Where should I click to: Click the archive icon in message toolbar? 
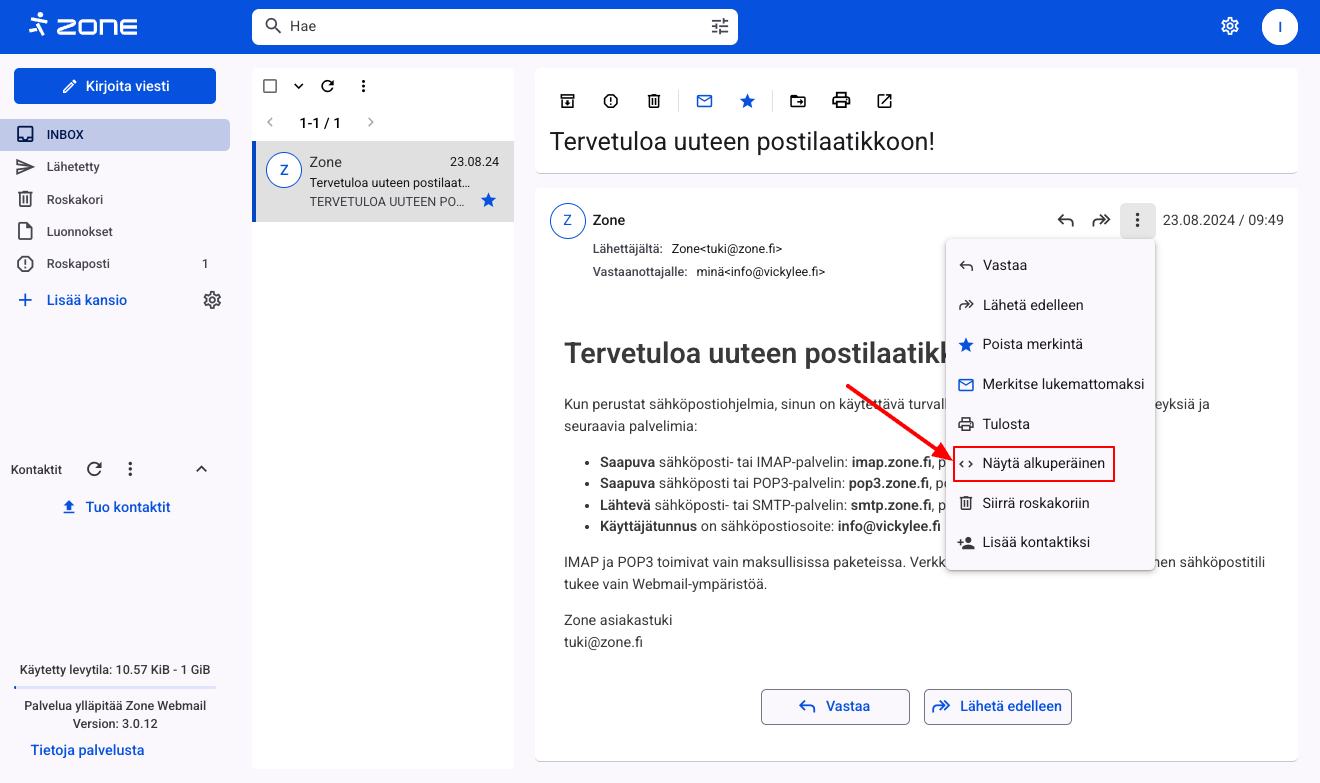pyautogui.click(x=567, y=101)
